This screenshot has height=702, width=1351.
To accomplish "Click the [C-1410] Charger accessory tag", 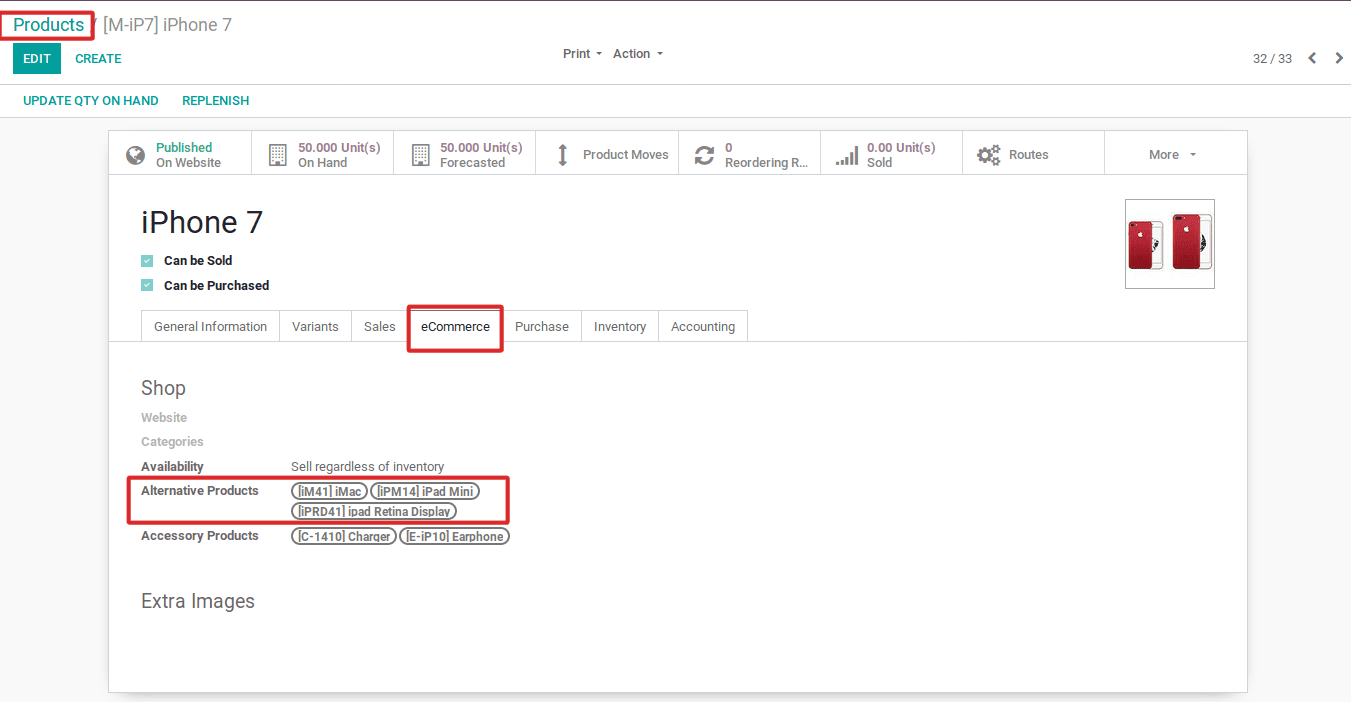I will (344, 537).
